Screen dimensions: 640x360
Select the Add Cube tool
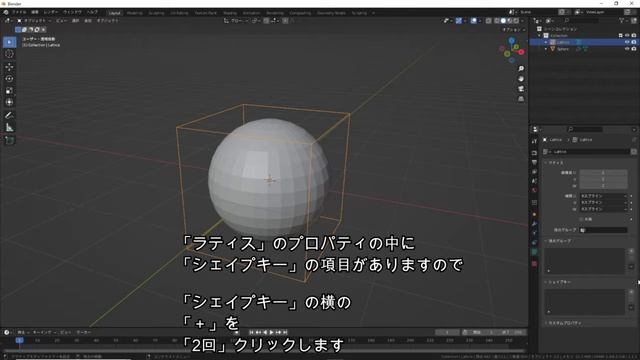(9, 140)
